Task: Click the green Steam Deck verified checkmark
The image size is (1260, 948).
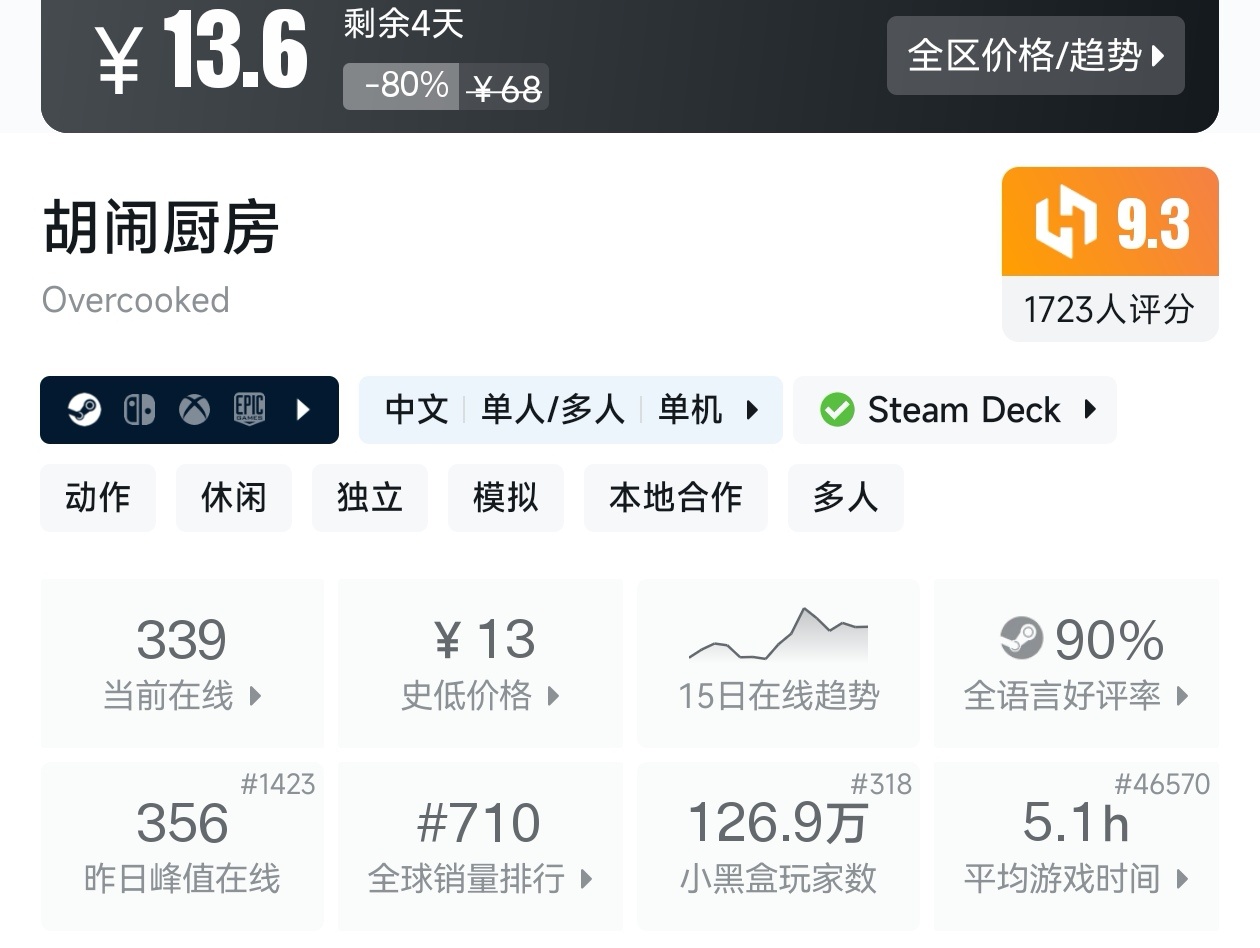Action: pos(837,410)
